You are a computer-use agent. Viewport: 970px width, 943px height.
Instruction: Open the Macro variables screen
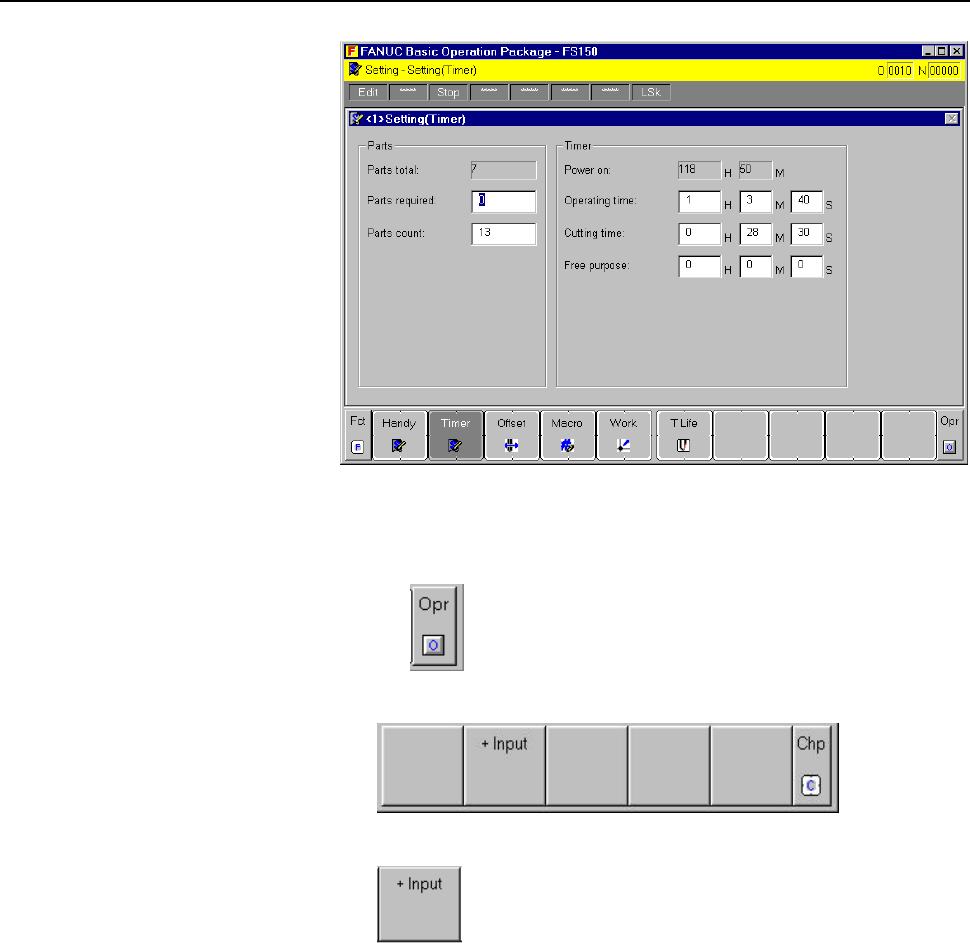pos(567,435)
